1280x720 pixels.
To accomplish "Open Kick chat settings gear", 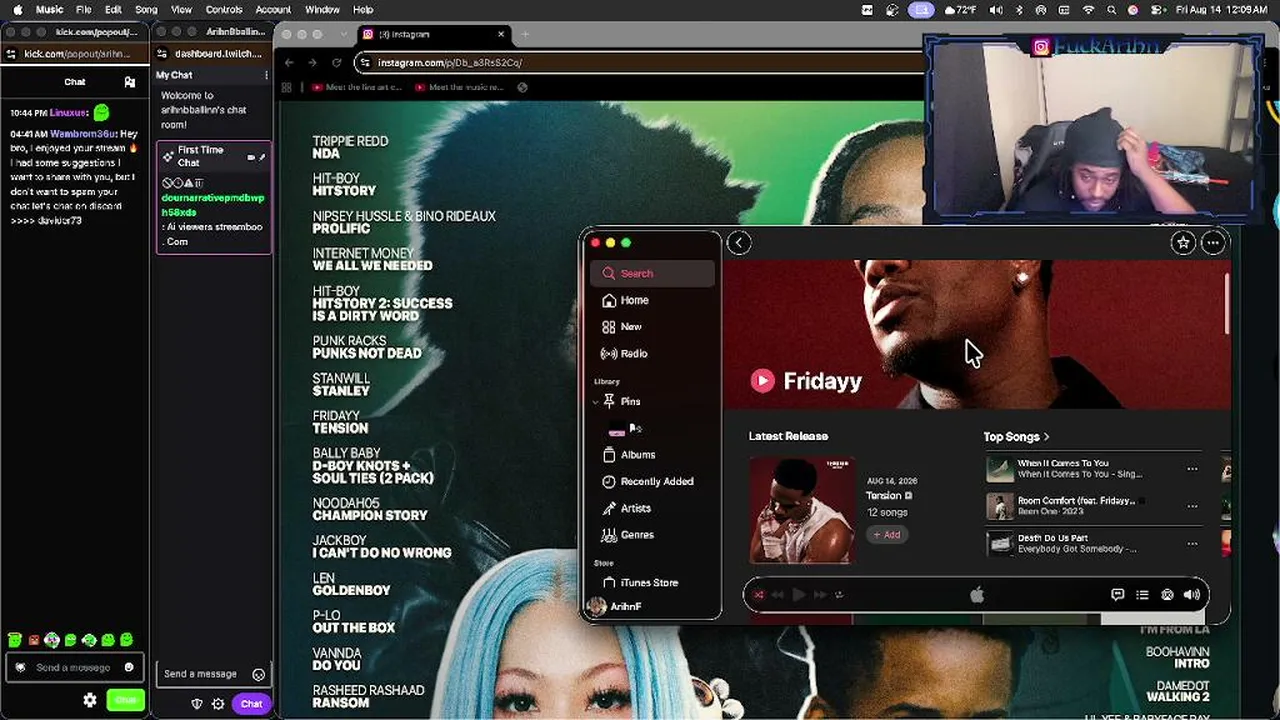I will point(90,700).
